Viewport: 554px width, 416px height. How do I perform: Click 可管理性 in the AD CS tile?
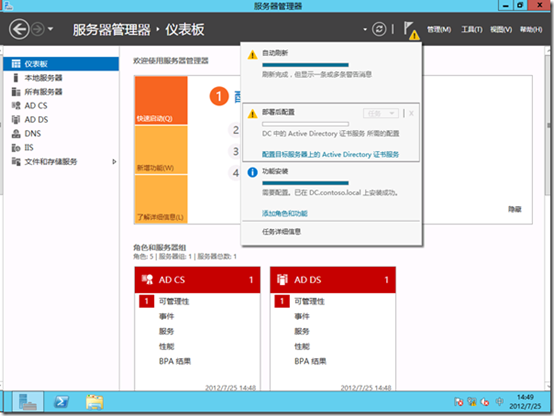tap(174, 301)
